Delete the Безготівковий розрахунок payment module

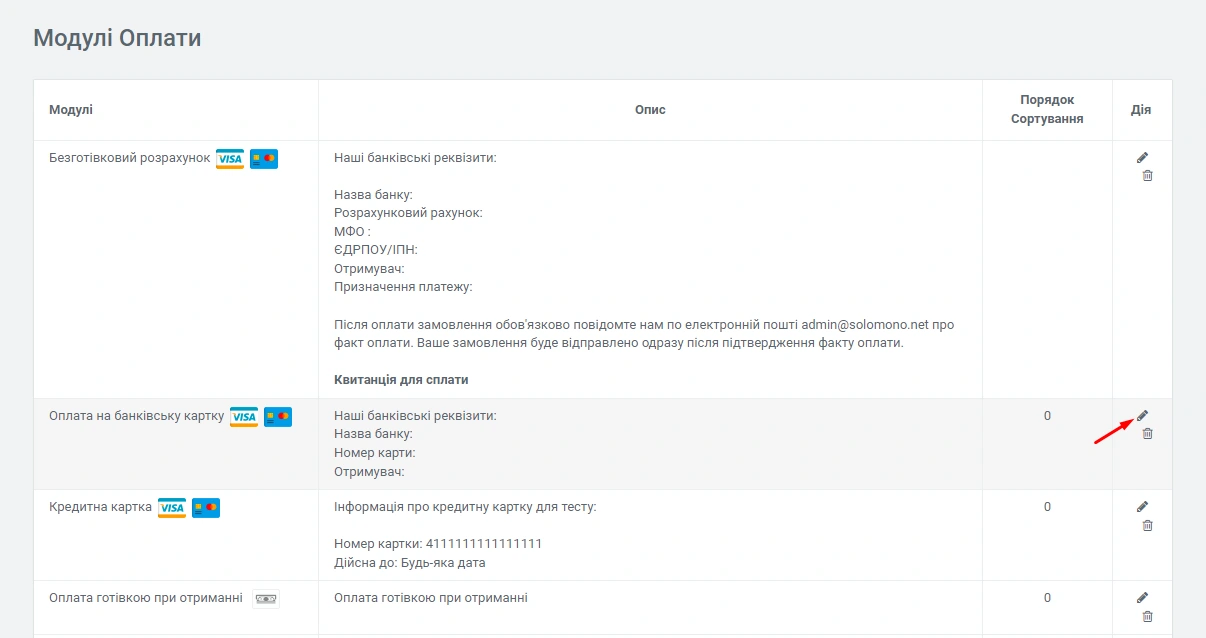(x=1147, y=176)
